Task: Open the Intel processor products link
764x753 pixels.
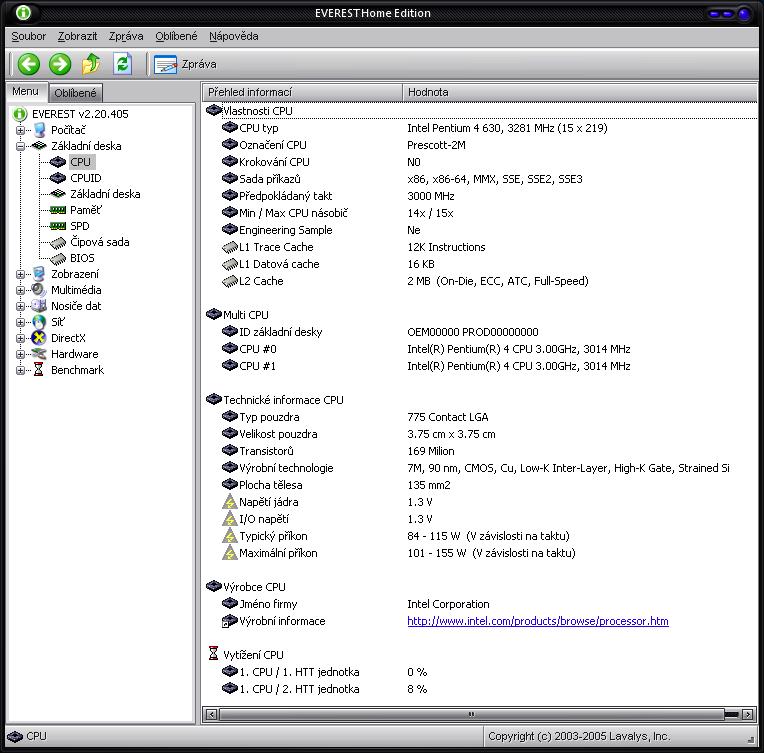Action: click(x=537, y=621)
